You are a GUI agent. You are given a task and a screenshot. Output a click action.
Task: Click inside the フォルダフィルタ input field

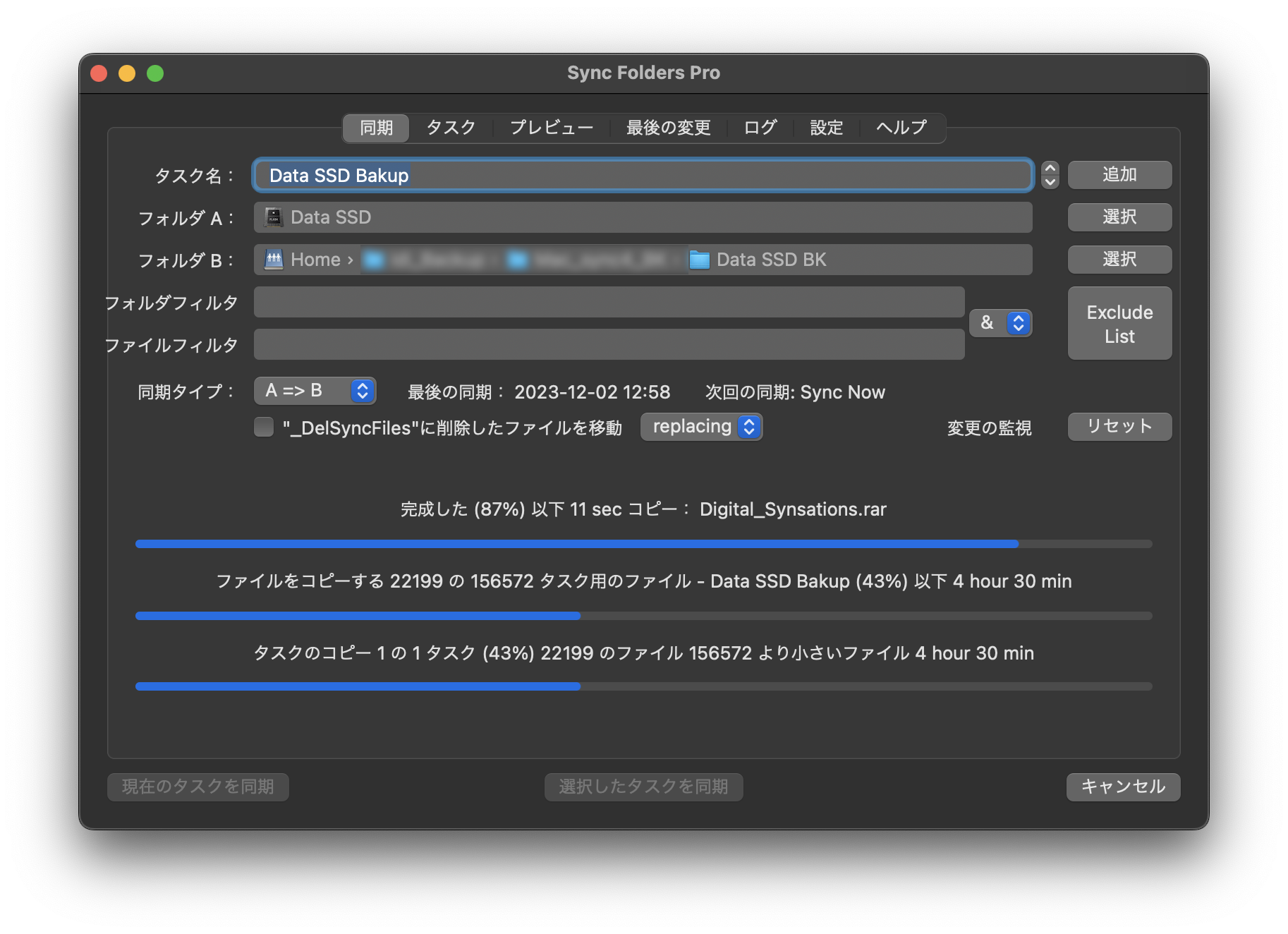point(610,303)
